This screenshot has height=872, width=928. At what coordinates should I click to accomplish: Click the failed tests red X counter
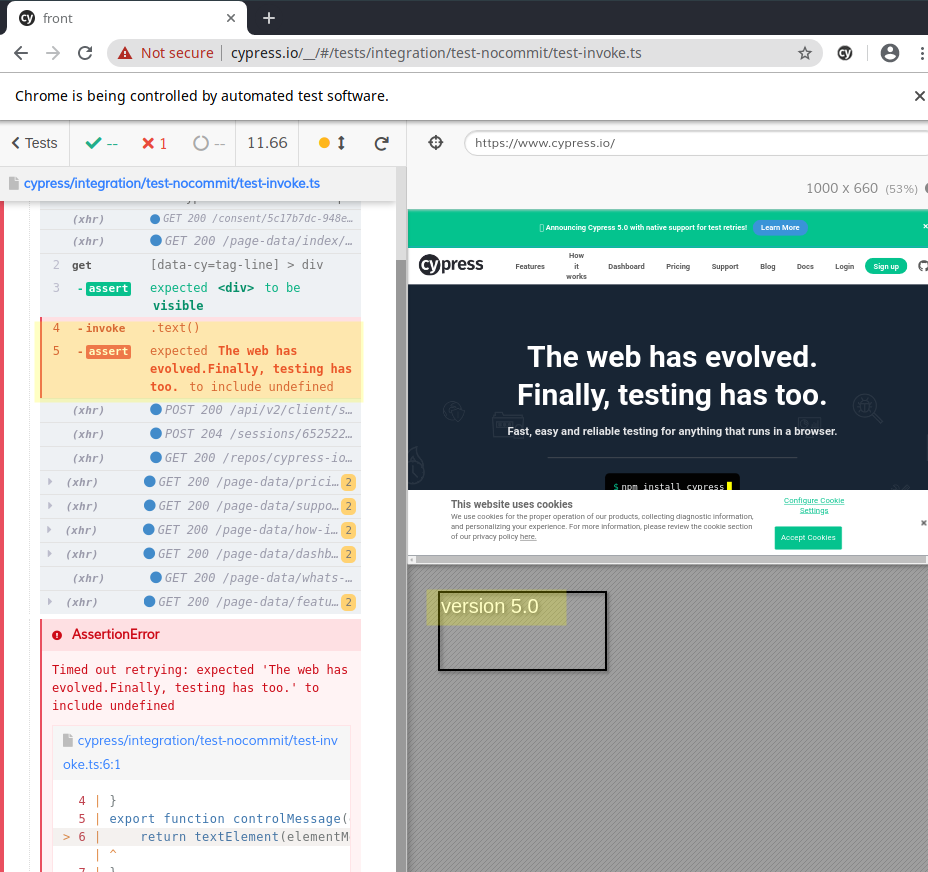pos(154,143)
